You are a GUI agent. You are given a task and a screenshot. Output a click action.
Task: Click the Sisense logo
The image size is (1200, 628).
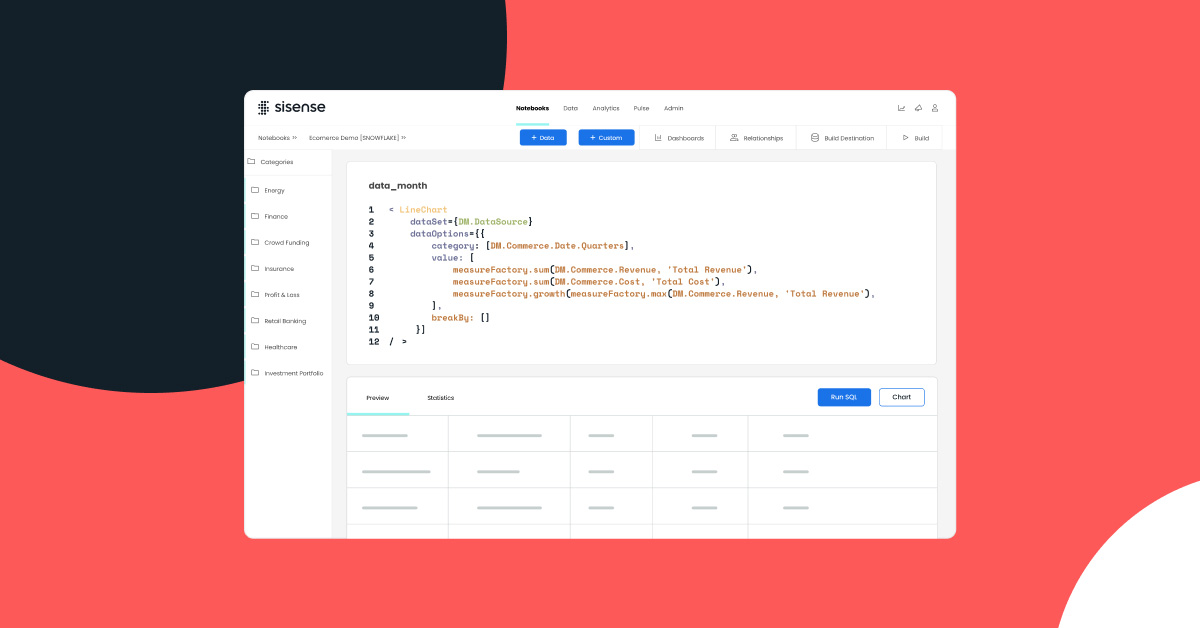click(x=291, y=108)
